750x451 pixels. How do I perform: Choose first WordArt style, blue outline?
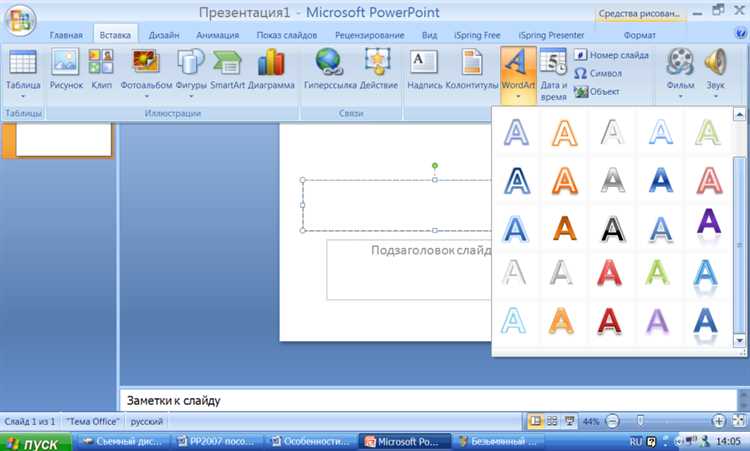[x=517, y=132]
